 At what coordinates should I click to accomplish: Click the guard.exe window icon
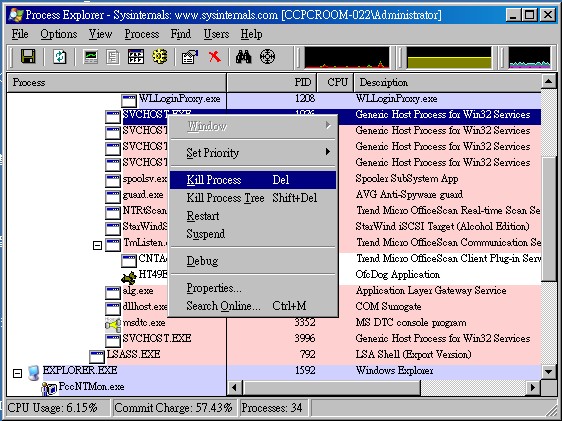(113, 197)
